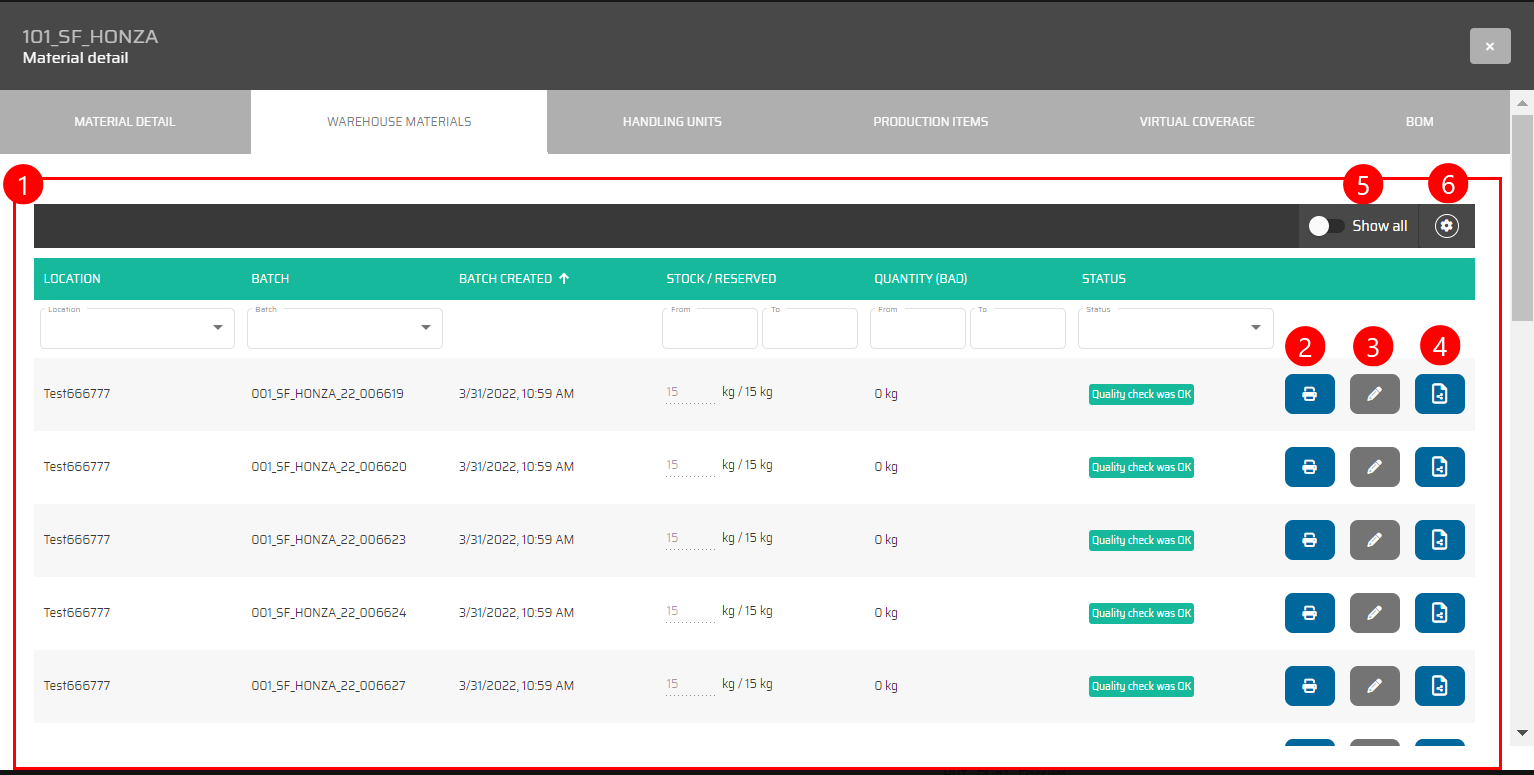Viewport: 1534px width, 775px height.
Task: Edit batch 001_SF_HONZA_22_006620 with pencil icon
Action: (x=1374, y=467)
